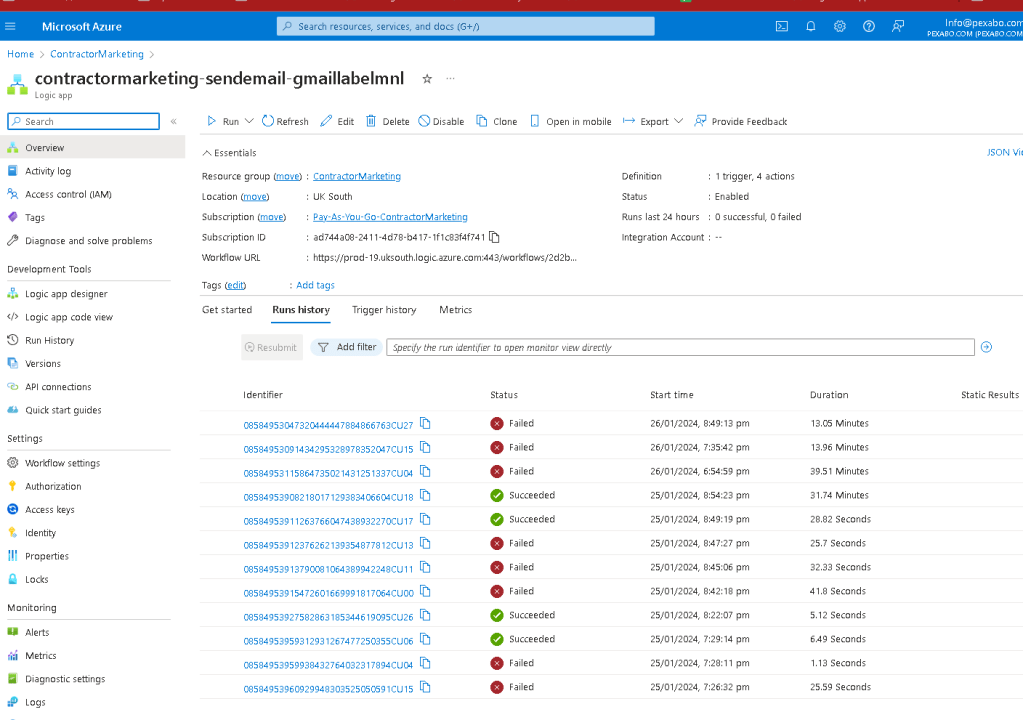The width and height of the screenshot is (1023, 720).
Task: Open Workflow settings
Action: (x=63, y=463)
